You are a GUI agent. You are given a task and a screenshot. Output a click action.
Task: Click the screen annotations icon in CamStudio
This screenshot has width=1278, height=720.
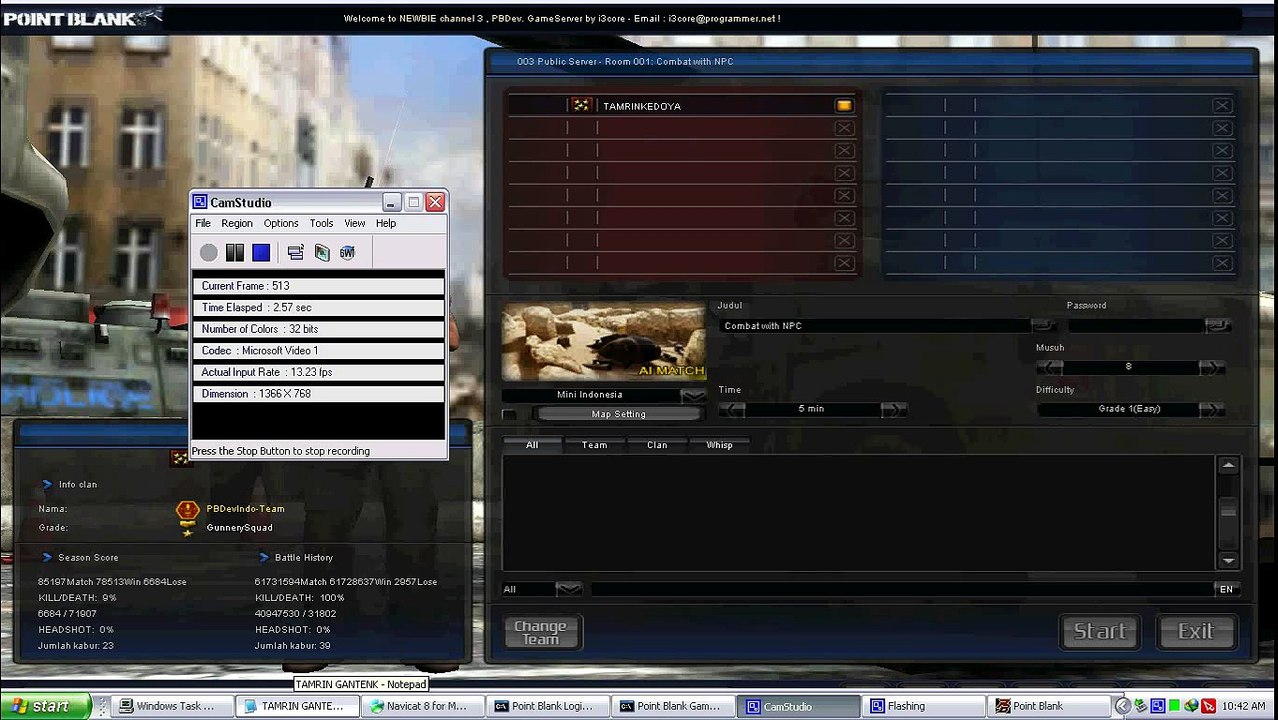click(x=322, y=253)
